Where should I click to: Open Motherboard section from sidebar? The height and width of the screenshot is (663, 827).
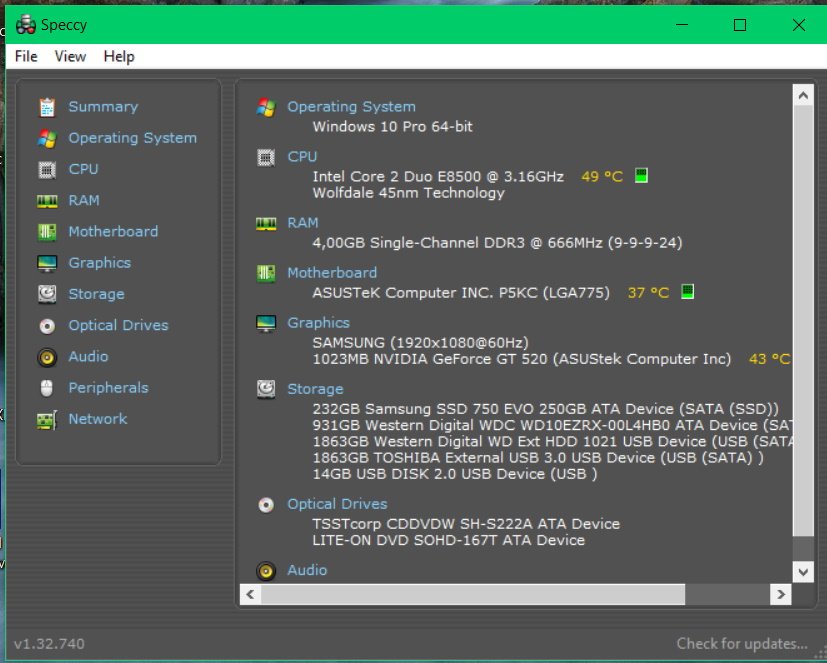coord(113,231)
